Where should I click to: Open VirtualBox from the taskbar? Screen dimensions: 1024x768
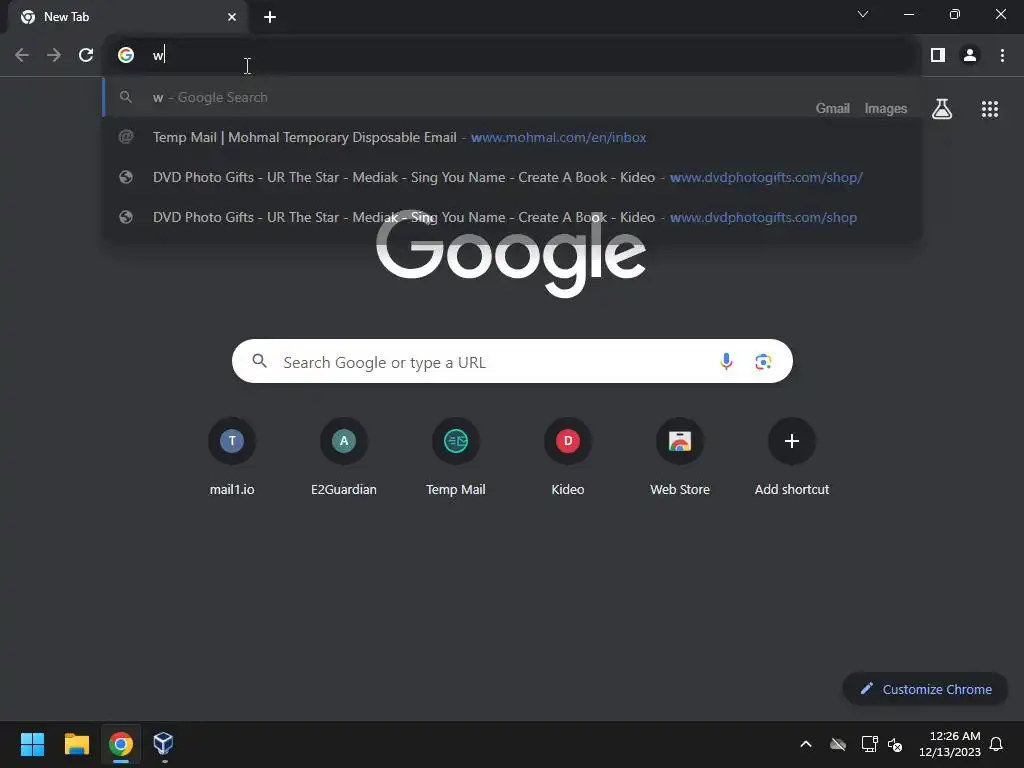point(163,744)
